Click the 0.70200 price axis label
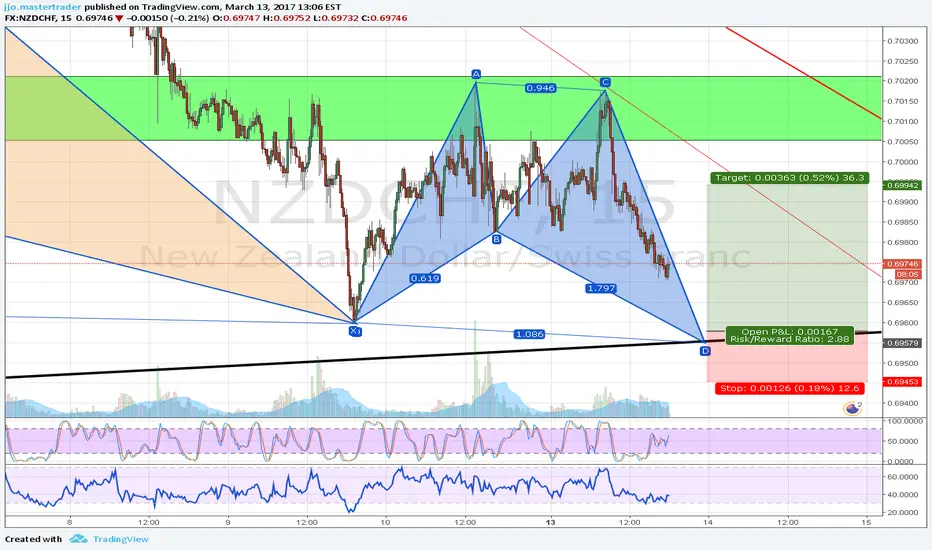The image size is (932, 550). pyautogui.click(x=902, y=81)
